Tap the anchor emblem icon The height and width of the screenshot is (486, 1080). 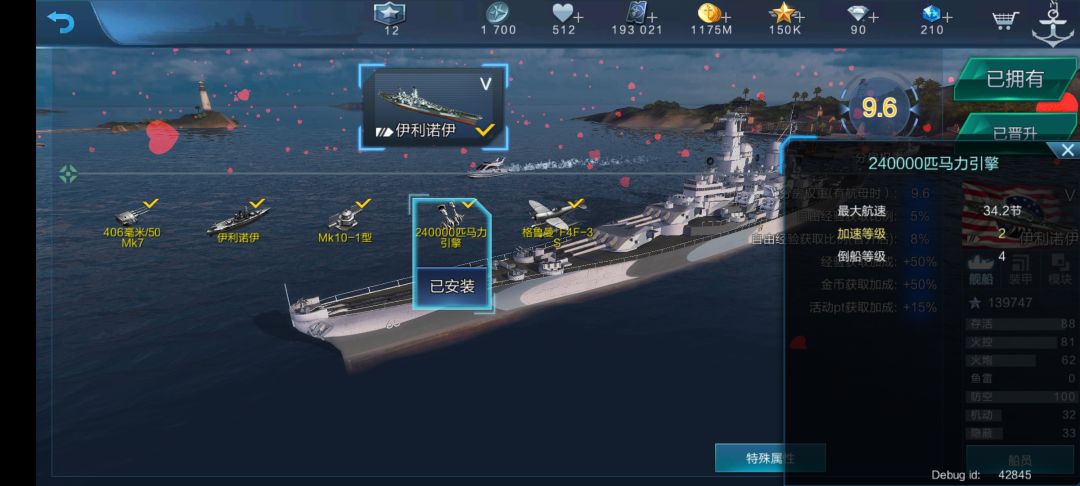click(1053, 24)
